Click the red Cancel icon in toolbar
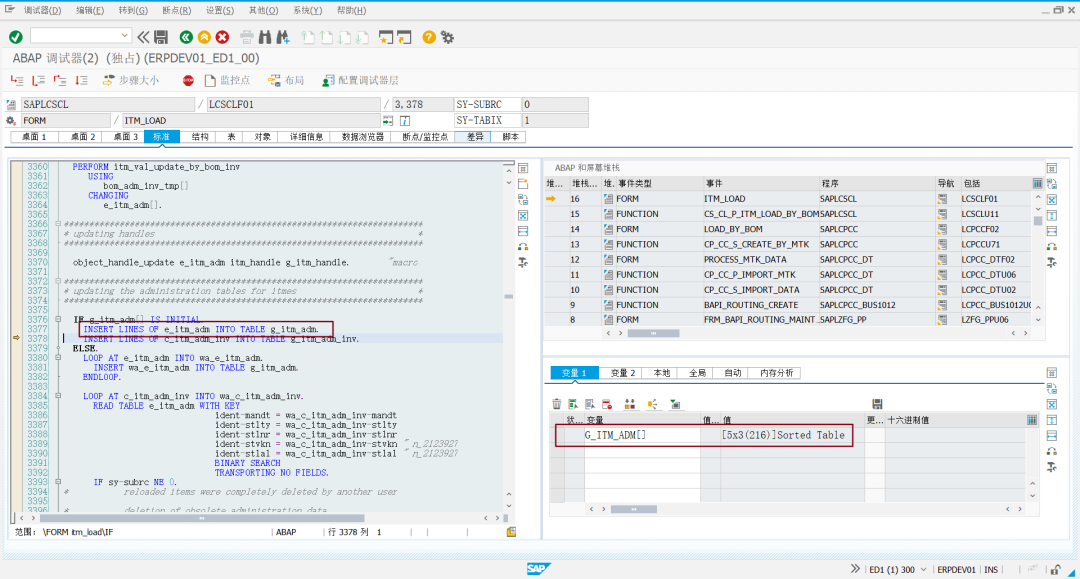1080x579 pixels. pyautogui.click(x=222, y=37)
